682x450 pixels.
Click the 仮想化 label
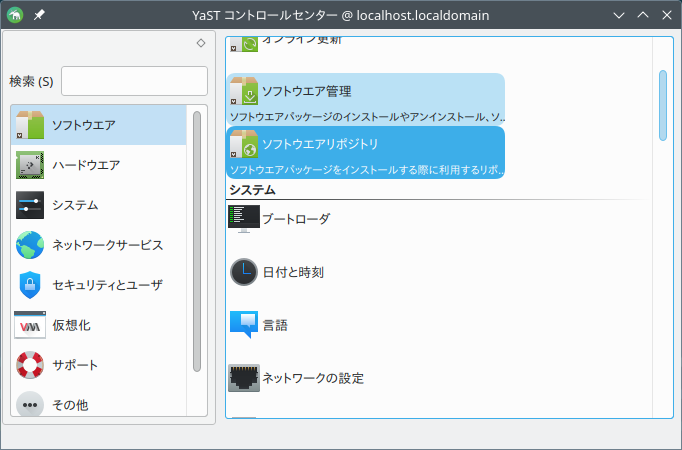(x=71, y=325)
